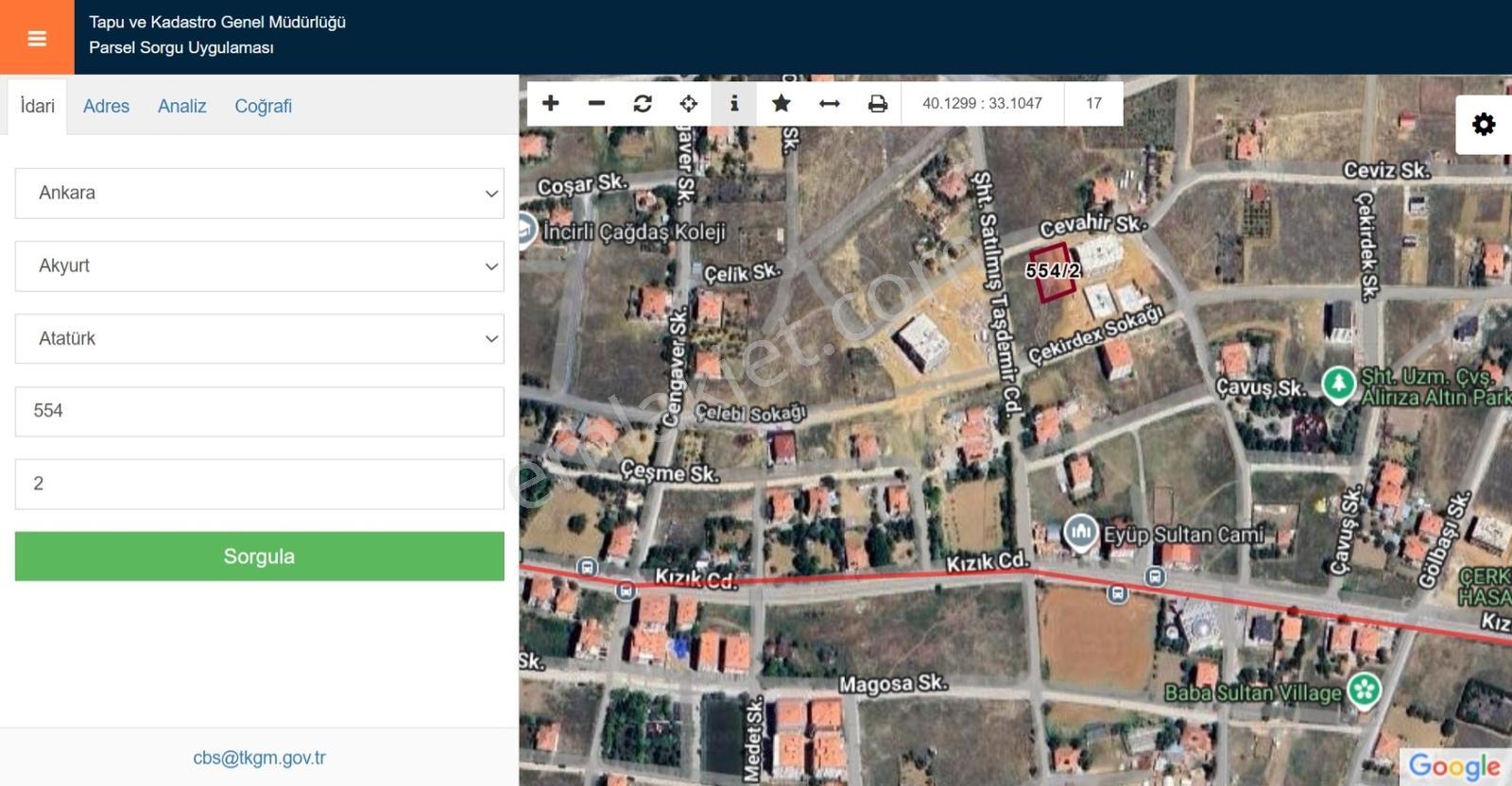Click the parcel number field containing 2

pyautogui.click(x=259, y=484)
